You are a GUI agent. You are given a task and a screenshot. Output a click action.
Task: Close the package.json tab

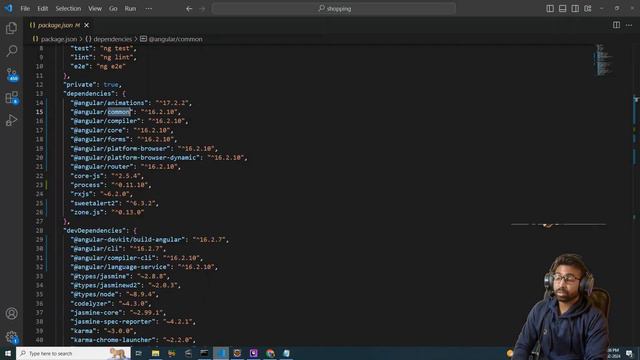pyautogui.click(x=87, y=25)
